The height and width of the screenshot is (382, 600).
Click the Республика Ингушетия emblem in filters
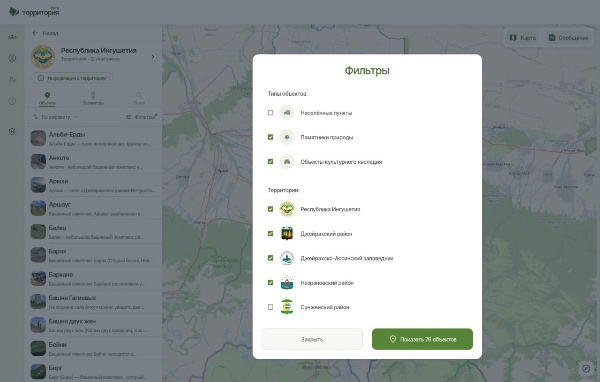pos(287,209)
